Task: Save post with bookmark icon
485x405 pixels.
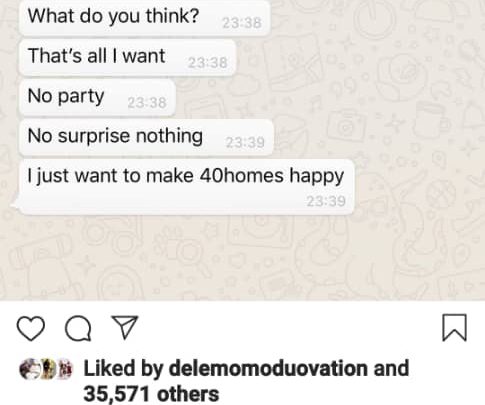Action: pyautogui.click(x=454, y=328)
